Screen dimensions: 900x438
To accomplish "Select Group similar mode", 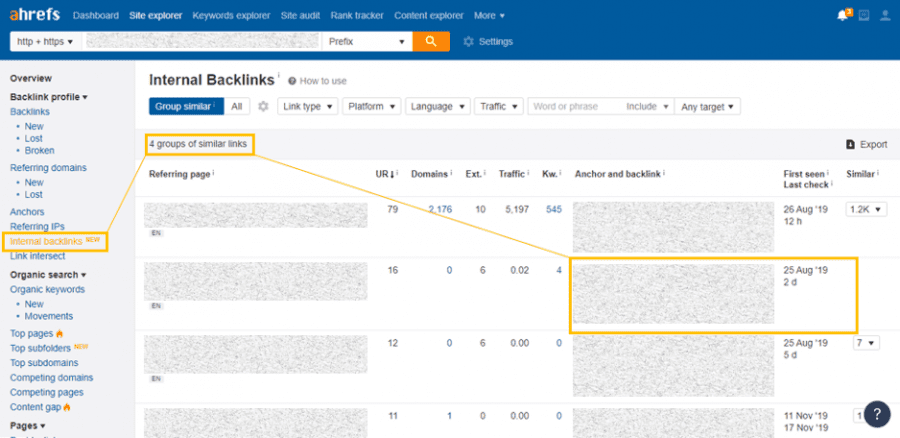I will click(187, 106).
